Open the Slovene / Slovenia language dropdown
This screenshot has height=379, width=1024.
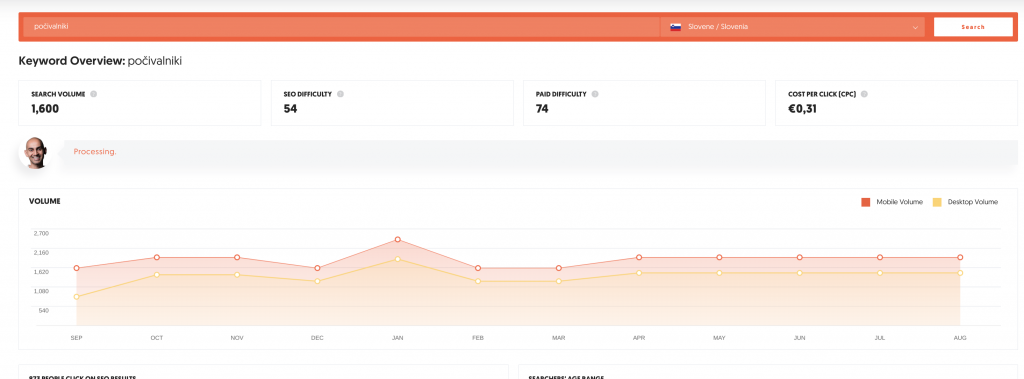[793, 27]
